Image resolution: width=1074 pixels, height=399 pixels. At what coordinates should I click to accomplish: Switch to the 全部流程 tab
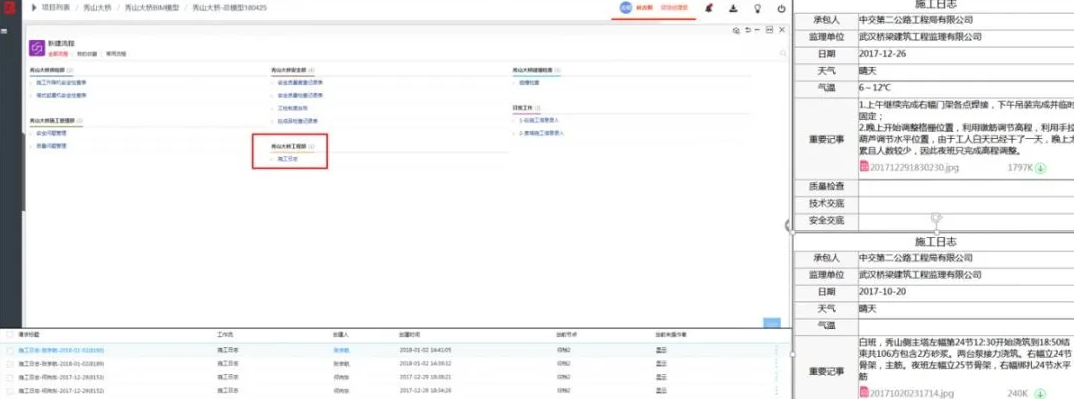57,53
